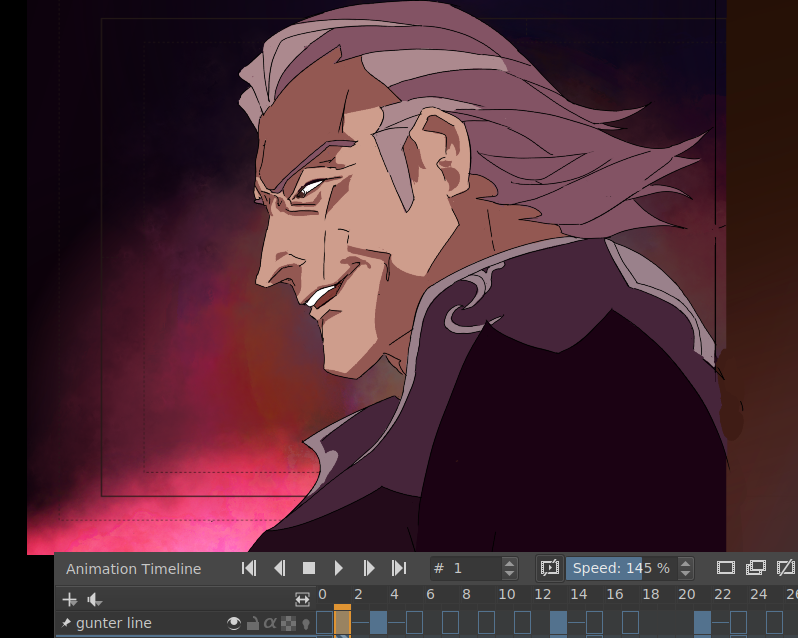Toggle alpha inherit on gunter line layer

(x=270, y=623)
